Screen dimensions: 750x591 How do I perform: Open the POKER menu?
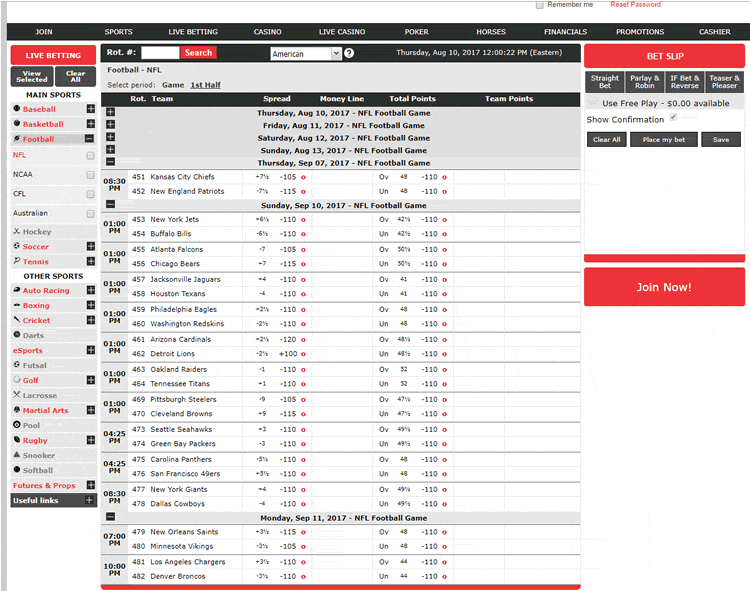point(417,32)
